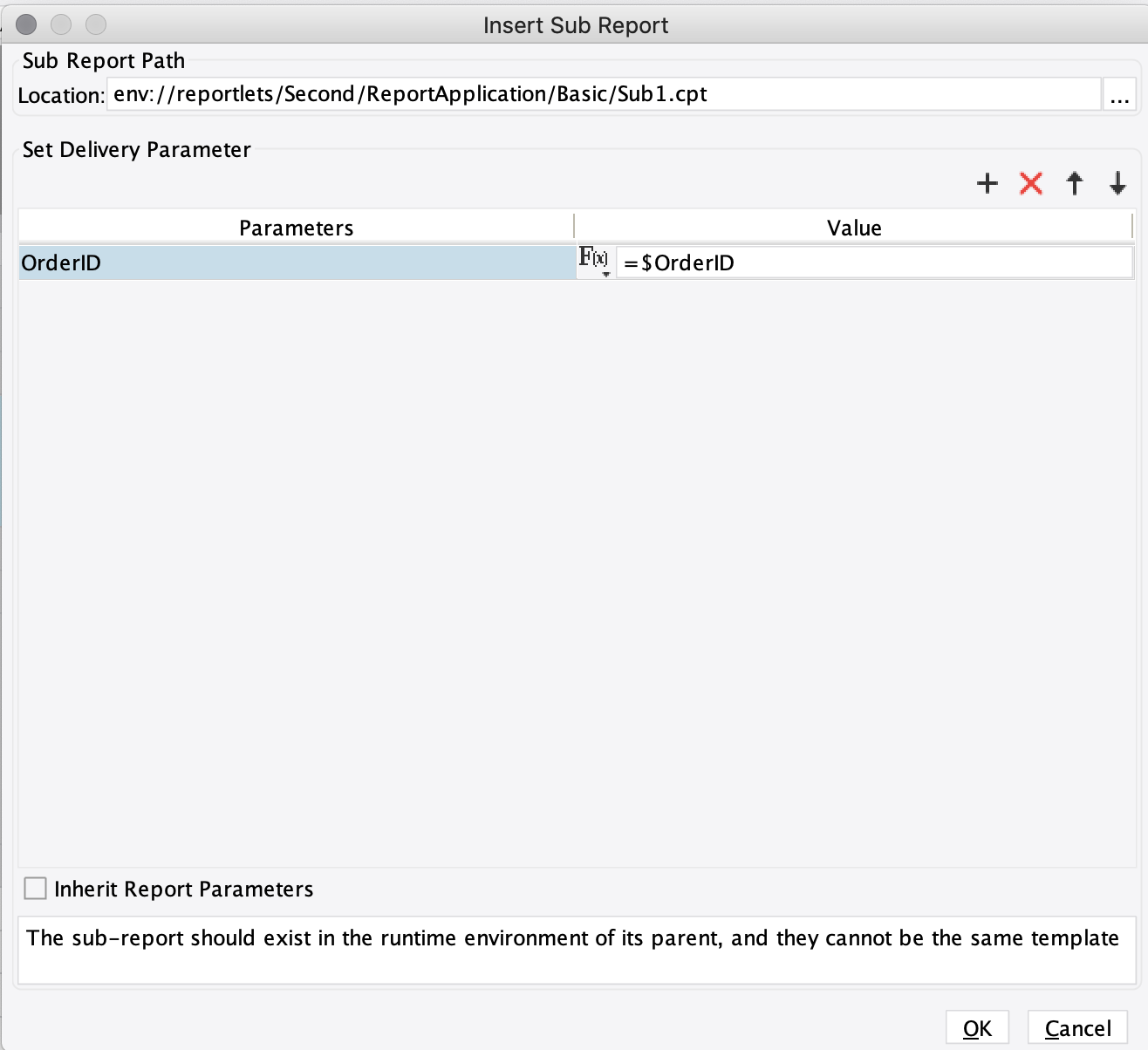The height and width of the screenshot is (1050, 1148).
Task: Move the OrderID parameter up
Action: pos(1074,184)
